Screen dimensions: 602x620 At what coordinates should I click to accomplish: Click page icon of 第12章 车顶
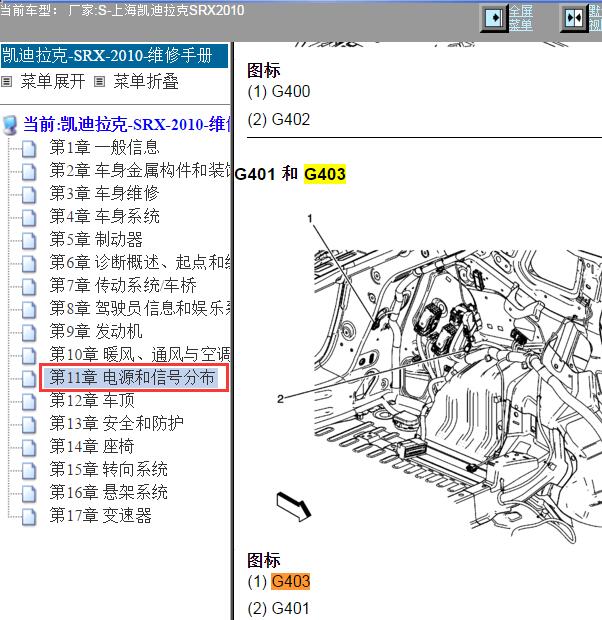click(x=29, y=401)
